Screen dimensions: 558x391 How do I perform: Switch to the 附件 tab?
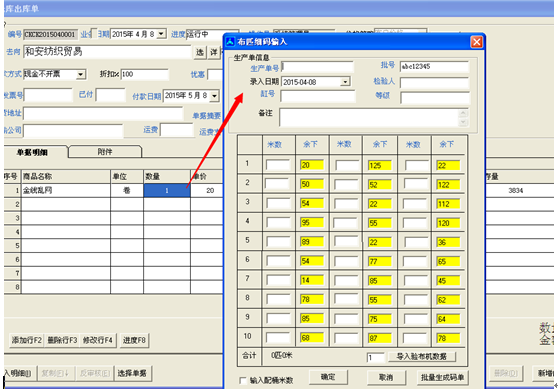coord(105,152)
